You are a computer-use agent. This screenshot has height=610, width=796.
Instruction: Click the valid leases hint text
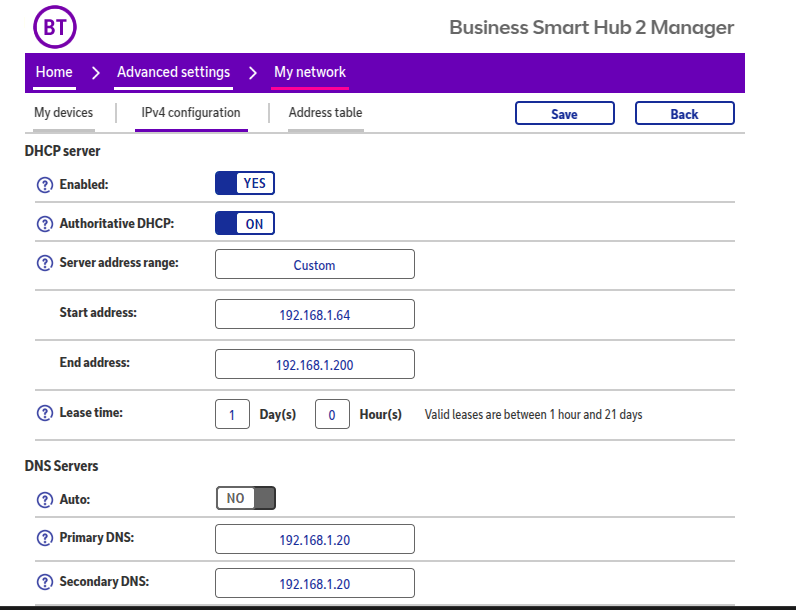[x=534, y=415]
